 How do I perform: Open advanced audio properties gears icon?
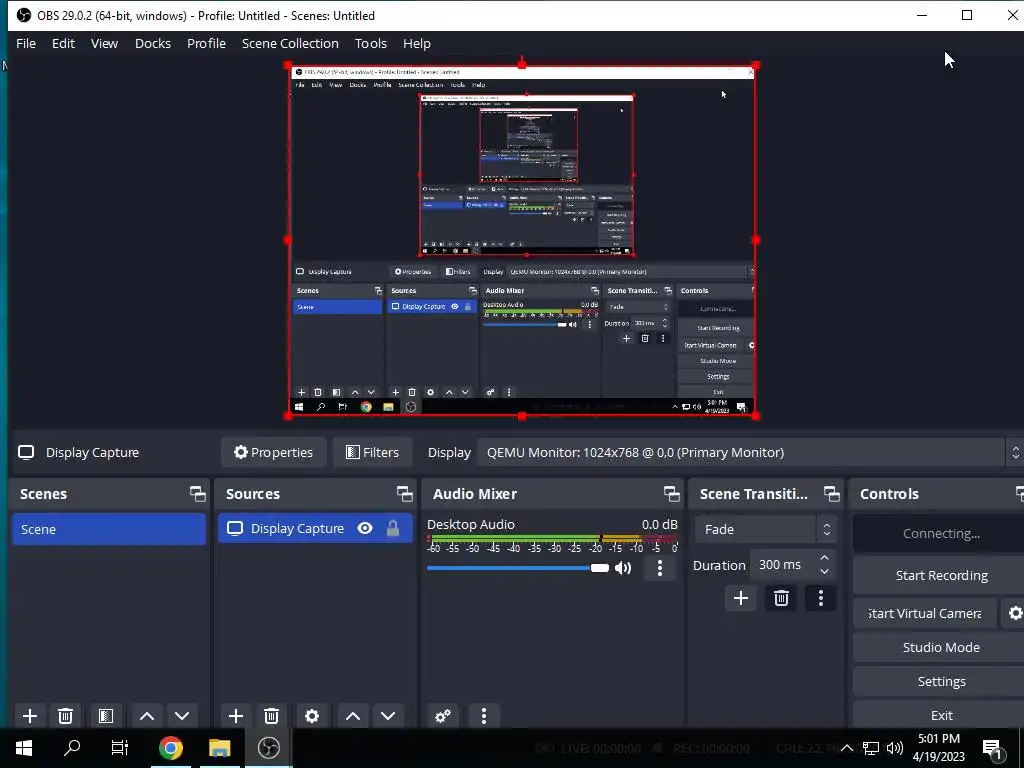(x=443, y=716)
